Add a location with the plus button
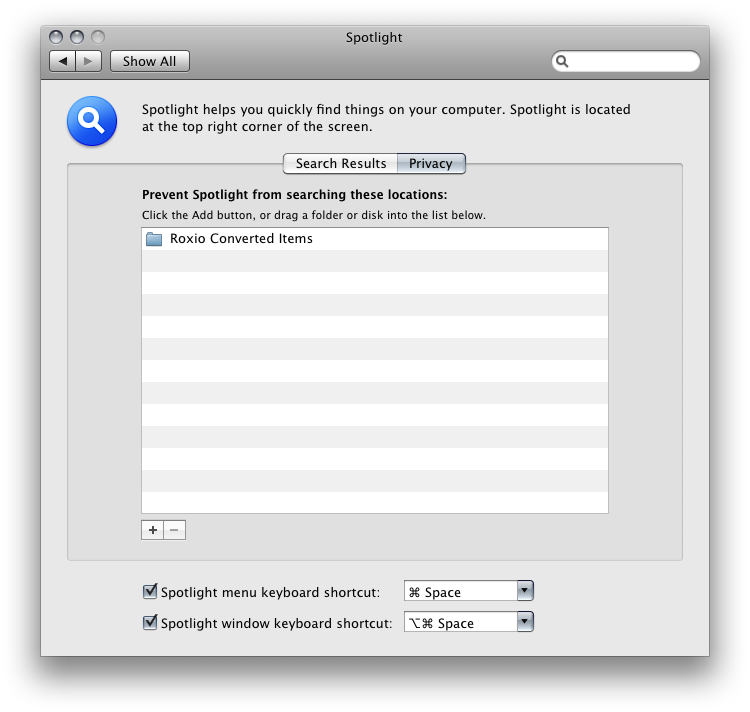The width and height of the screenshot is (750, 712). [153, 530]
